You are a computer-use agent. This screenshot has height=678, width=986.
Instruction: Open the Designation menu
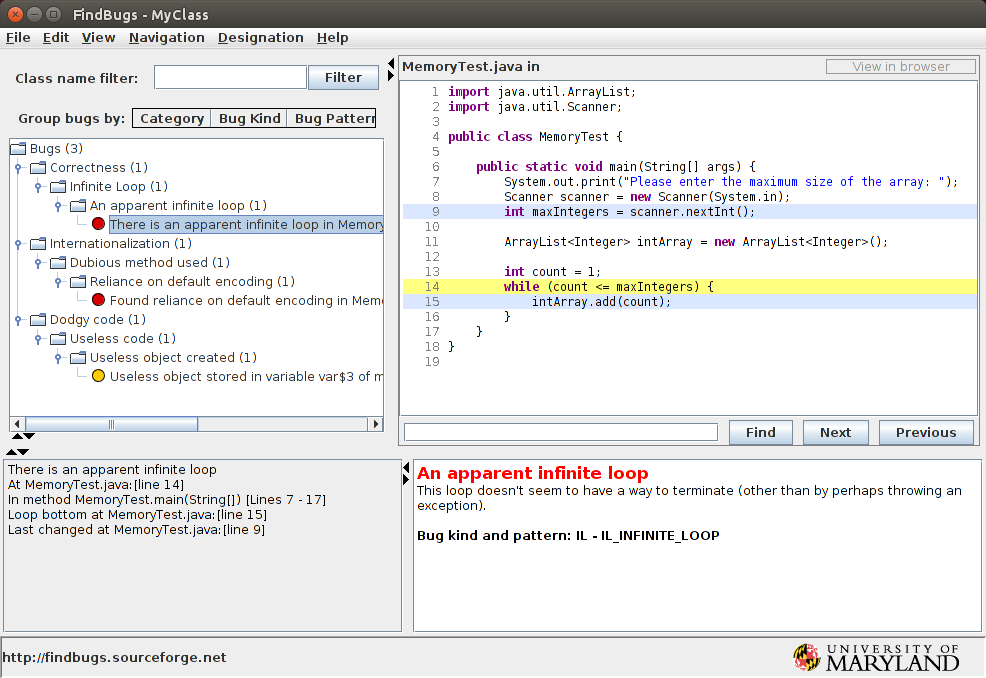(260, 38)
